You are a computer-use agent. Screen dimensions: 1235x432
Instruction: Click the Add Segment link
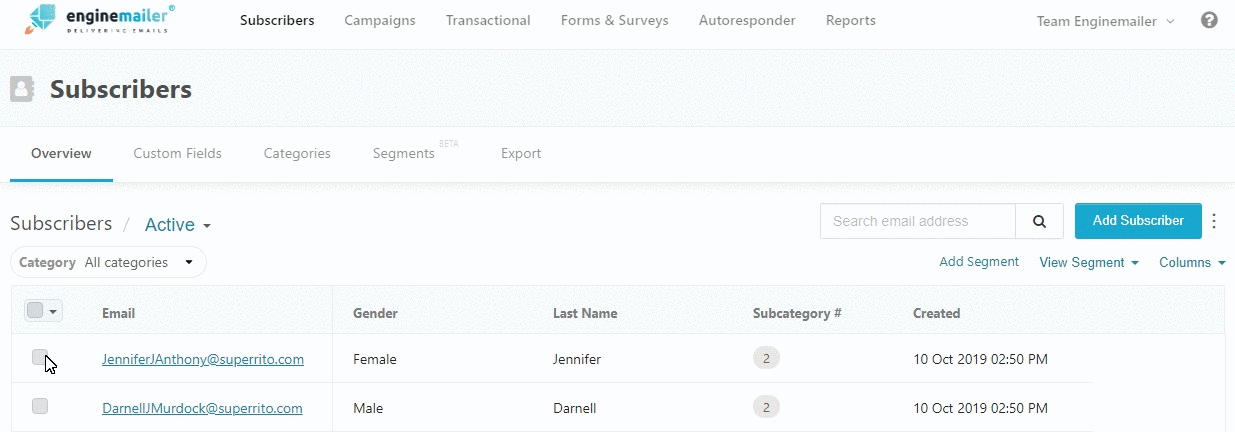click(x=979, y=262)
